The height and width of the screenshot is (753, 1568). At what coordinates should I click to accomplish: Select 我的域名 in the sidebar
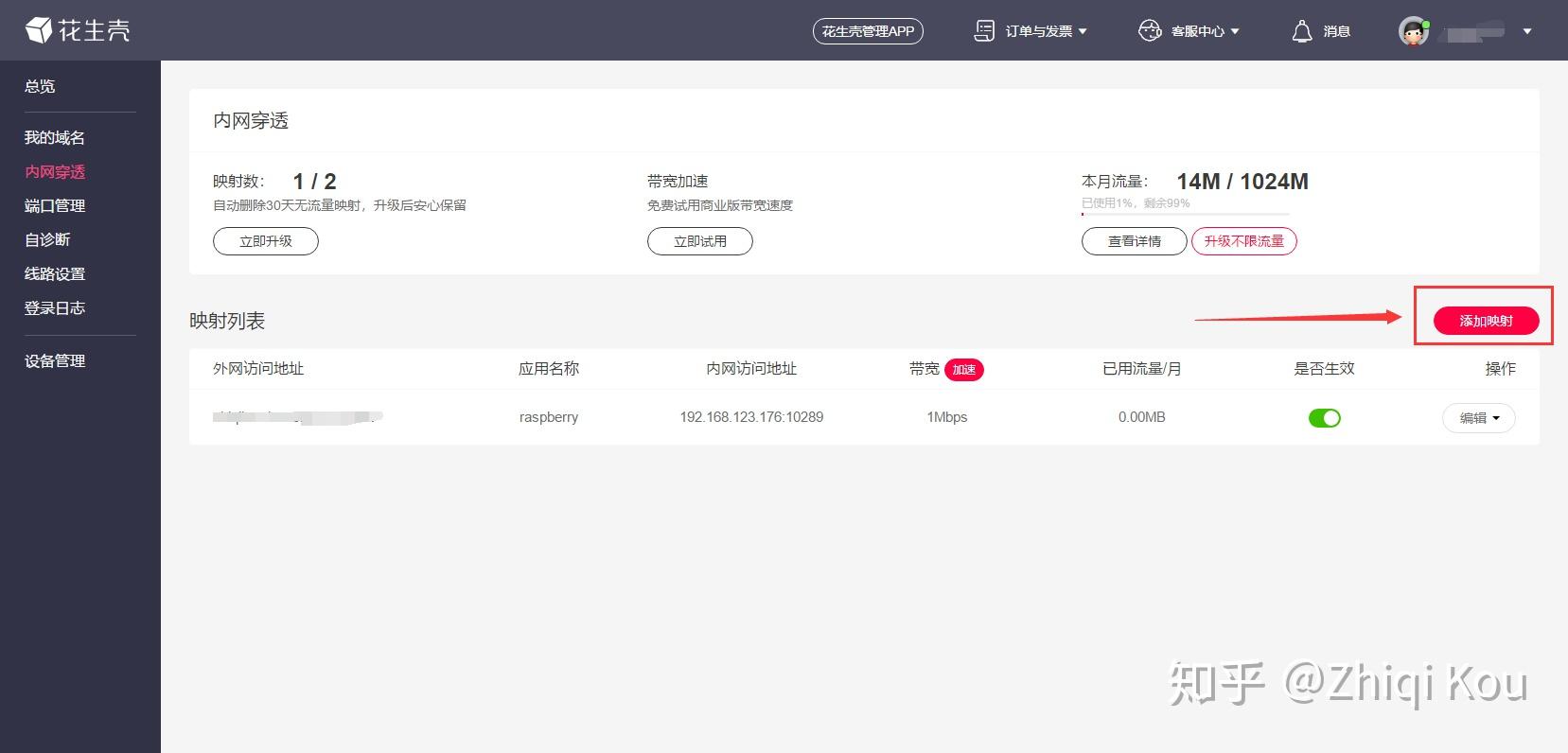pyautogui.click(x=55, y=138)
